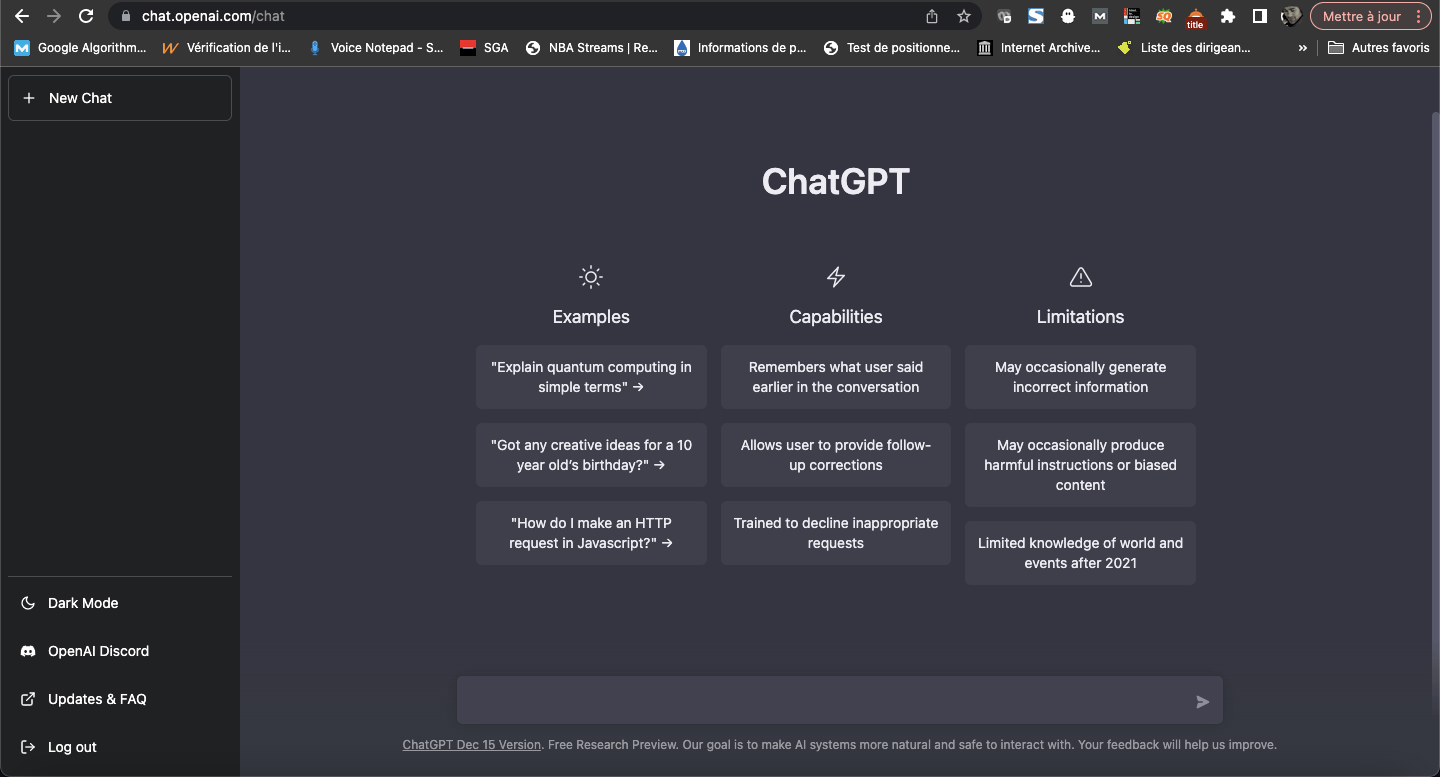Expand hidden bookmarks with double chevron
The width and height of the screenshot is (1440, 777).
click(1302, 47)
